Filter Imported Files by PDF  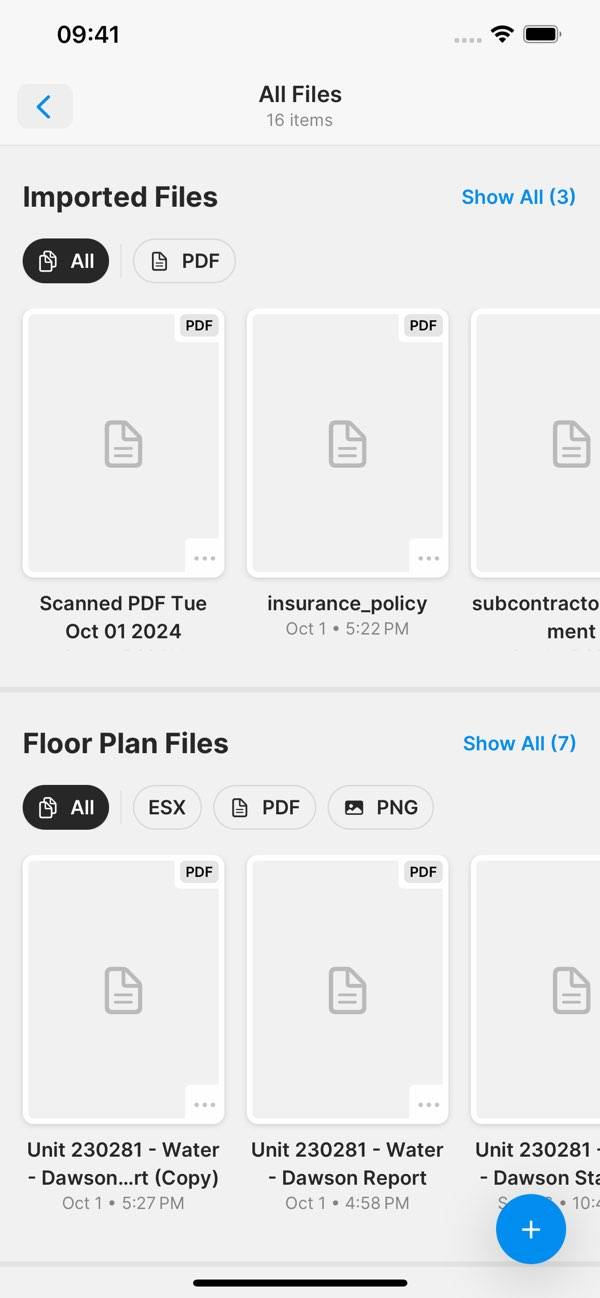tap(184, 261)
